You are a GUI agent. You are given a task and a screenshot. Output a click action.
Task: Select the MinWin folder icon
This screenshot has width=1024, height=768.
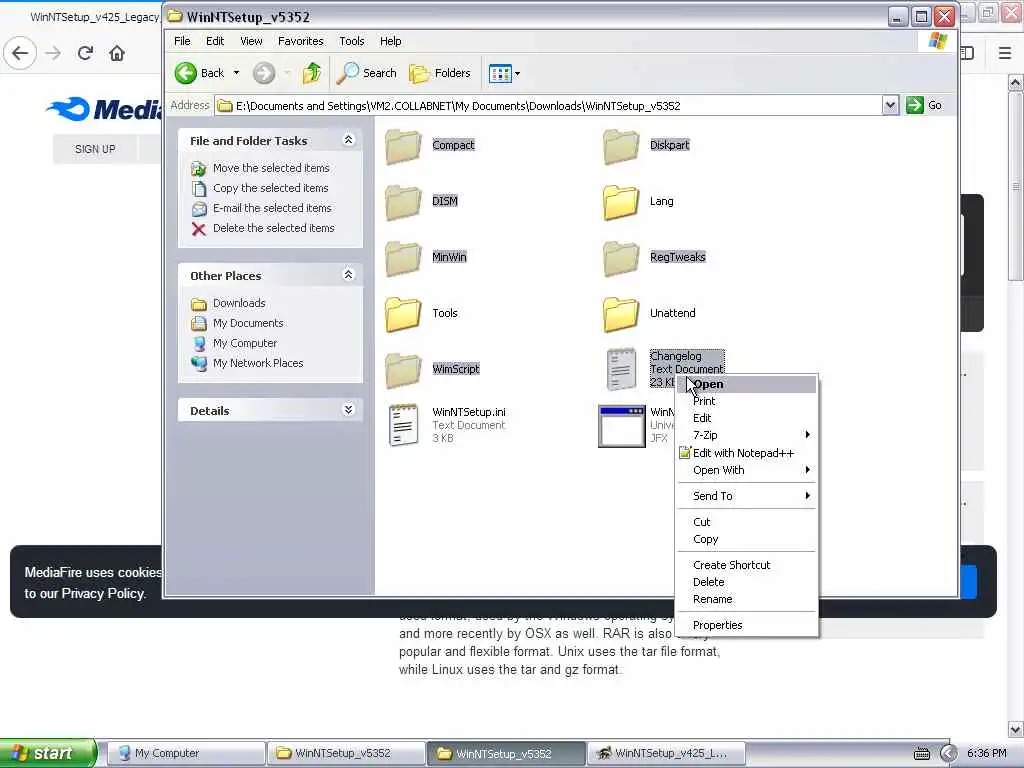(x=403, y=258)
